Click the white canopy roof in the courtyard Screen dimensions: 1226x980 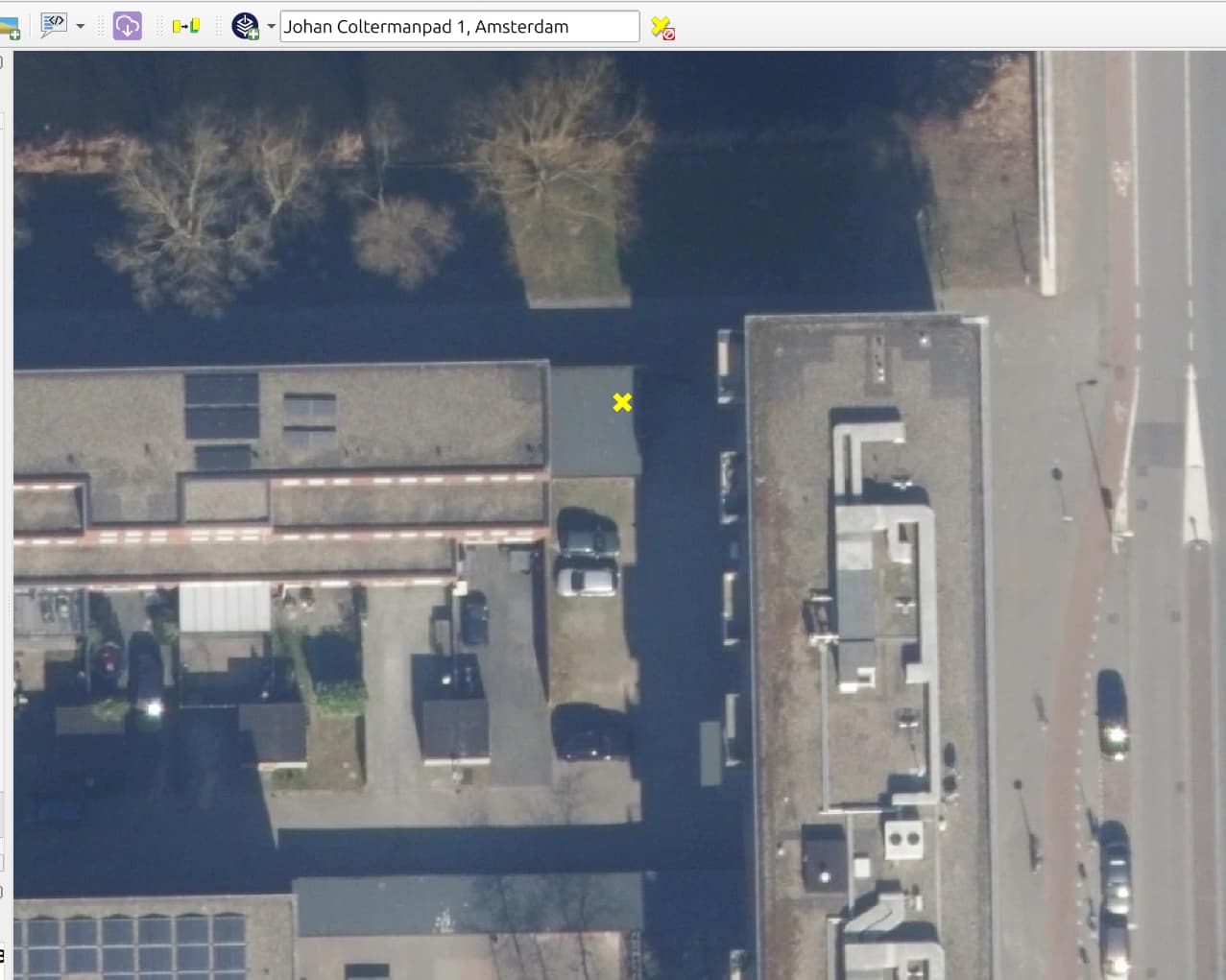225,607
